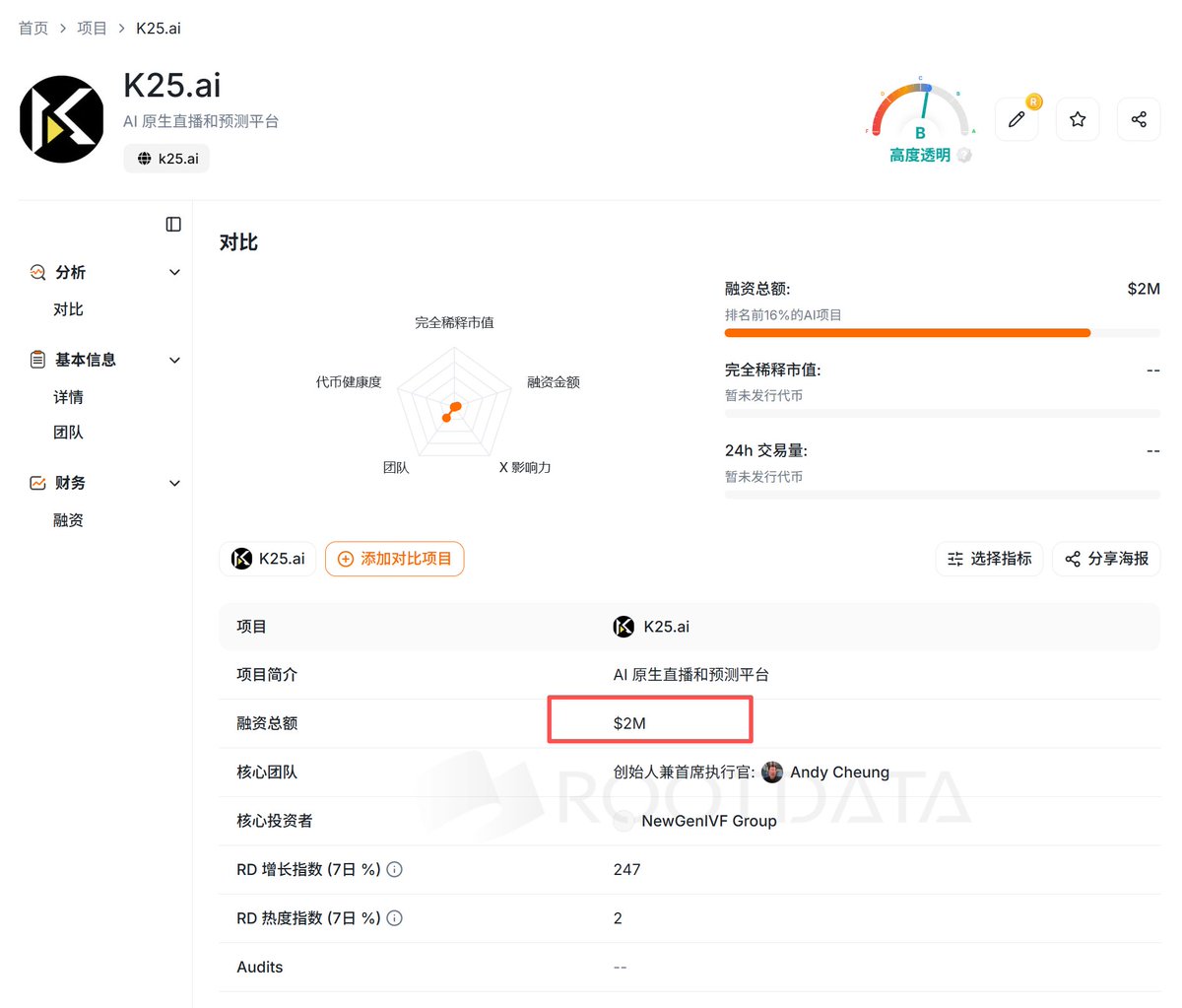The image size is (1182, 1008).
Task: Click the 高度透明 label
Action: coord(920,155)
